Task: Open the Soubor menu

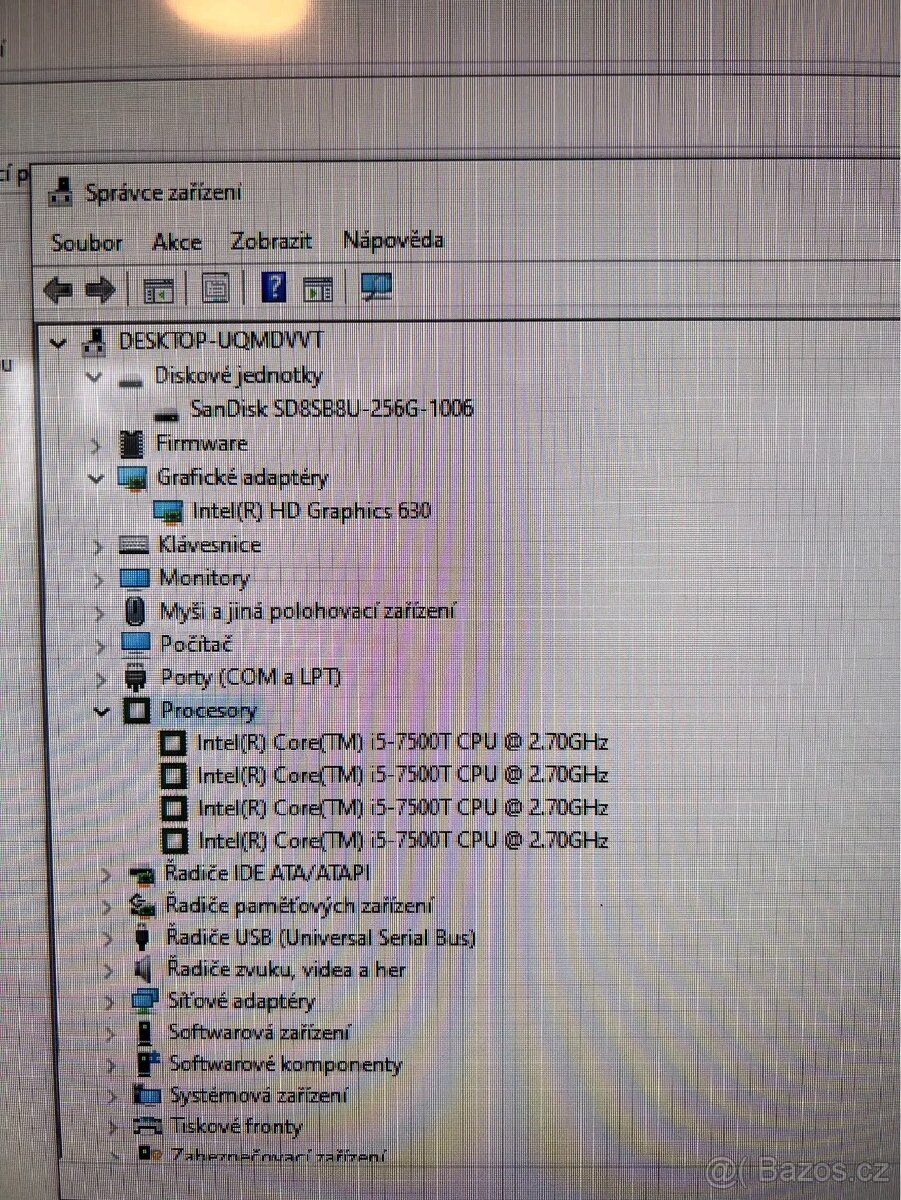Action: click(x=87, y=243)
